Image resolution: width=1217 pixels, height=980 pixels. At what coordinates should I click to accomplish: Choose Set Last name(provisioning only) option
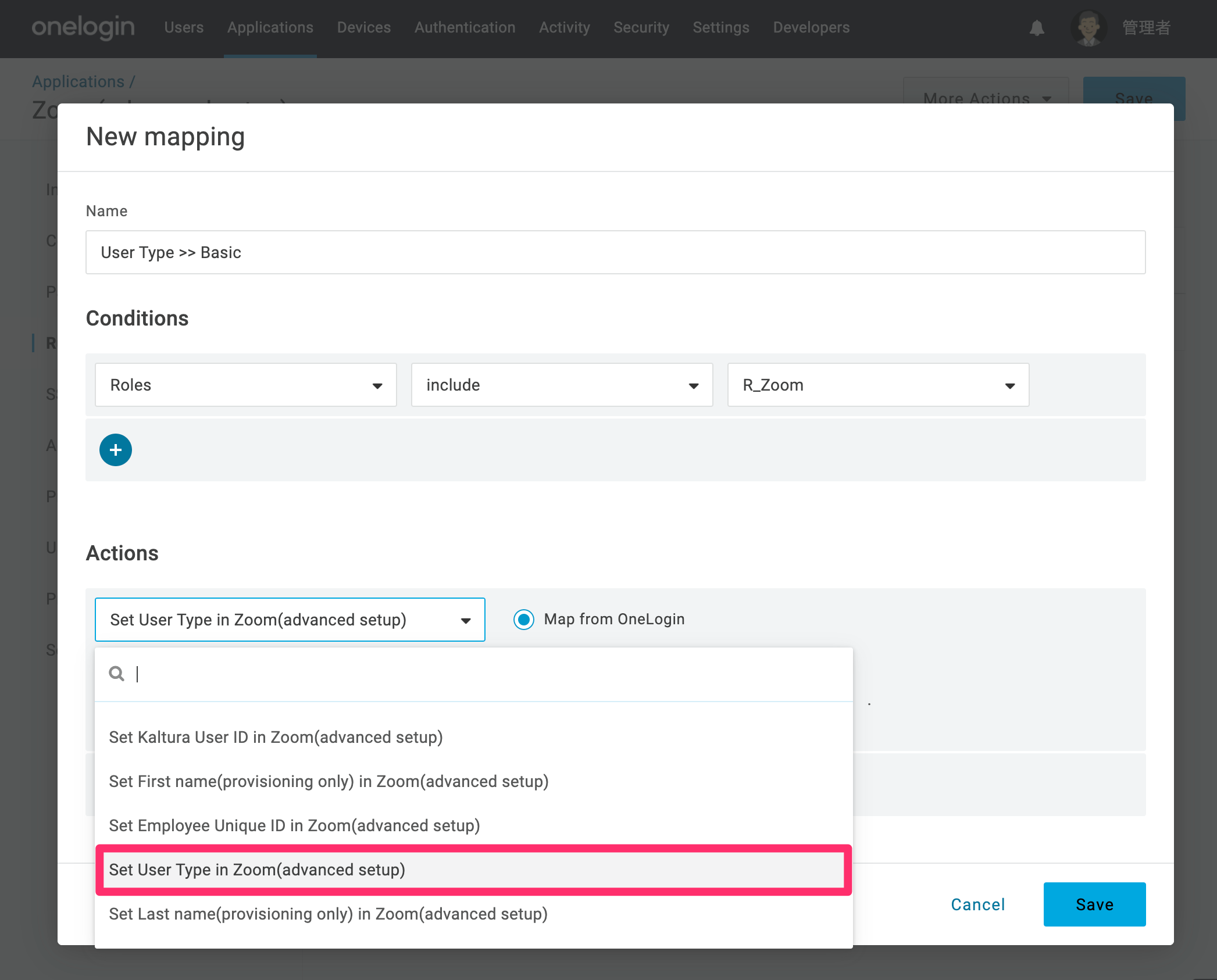coord(474,914)
